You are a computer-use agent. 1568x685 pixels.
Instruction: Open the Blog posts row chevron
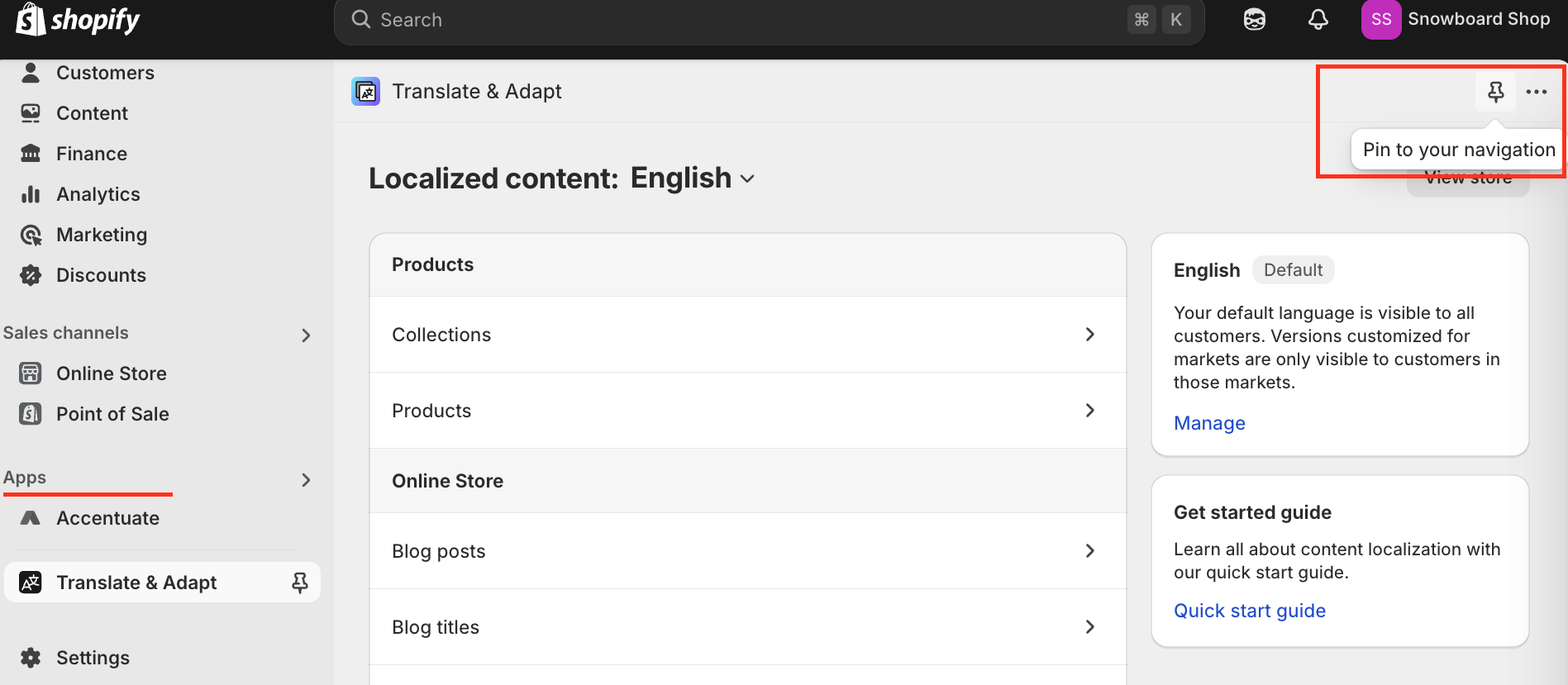coord(1090,551)
